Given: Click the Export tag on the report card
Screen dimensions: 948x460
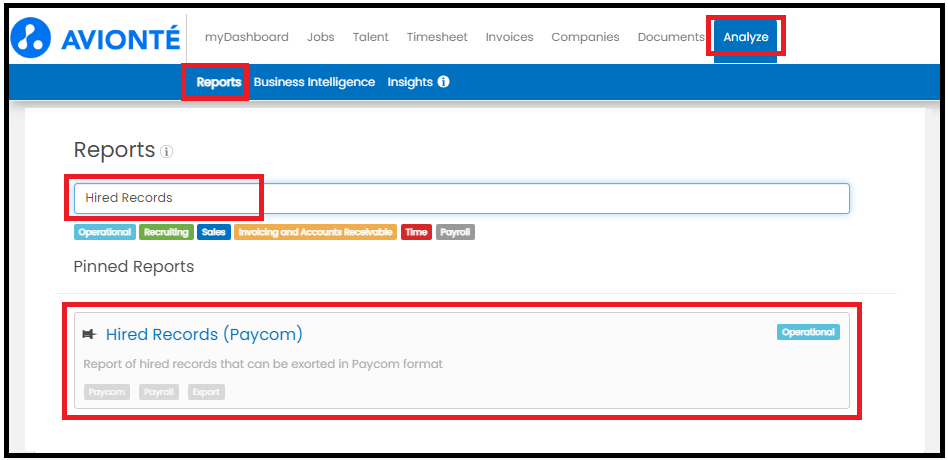Looking at the screenshot, I should point(206,392).
